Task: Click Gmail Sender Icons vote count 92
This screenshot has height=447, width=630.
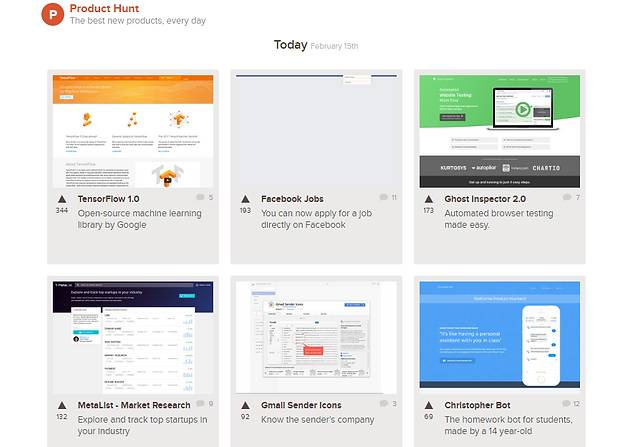Action: click(245, 416)
